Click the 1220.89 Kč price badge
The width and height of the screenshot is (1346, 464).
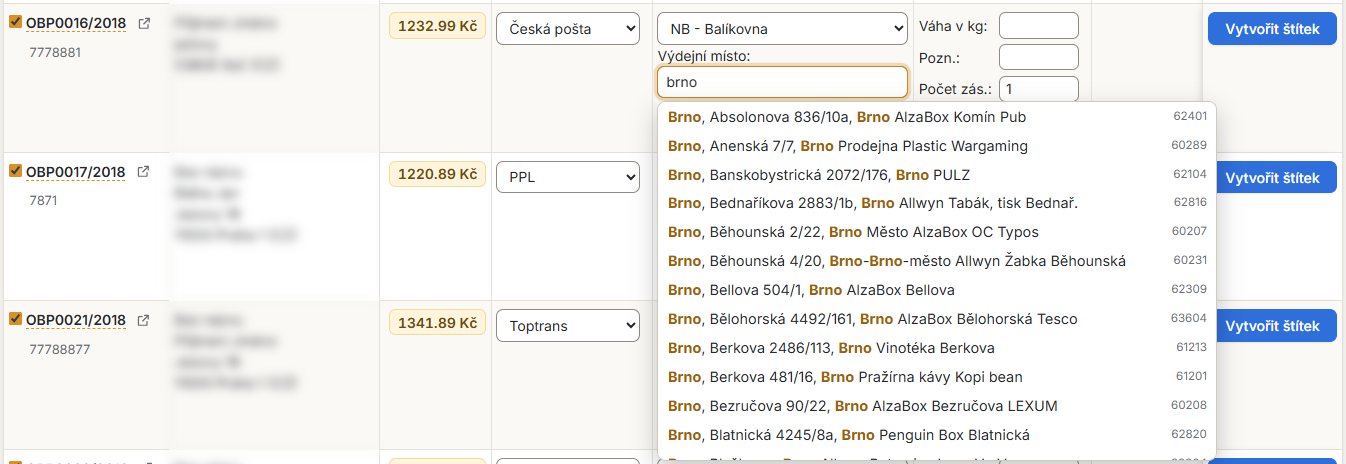437,175
